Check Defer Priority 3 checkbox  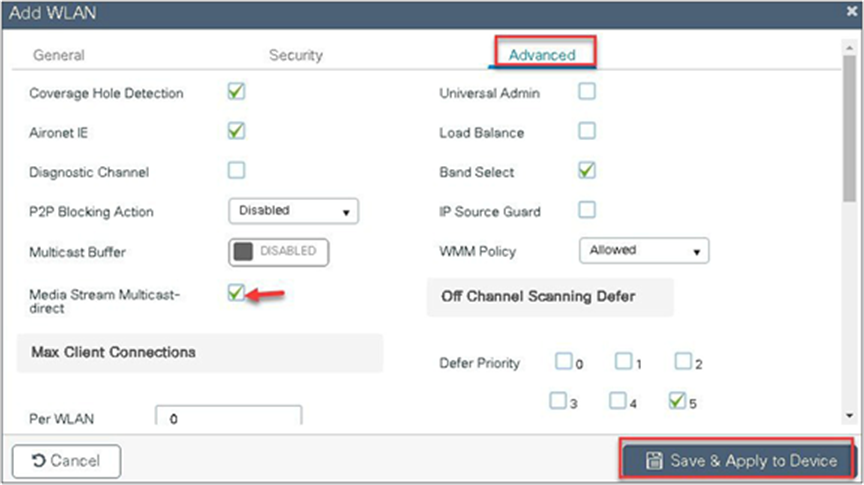pyautogui.click(x=558, y=401)
